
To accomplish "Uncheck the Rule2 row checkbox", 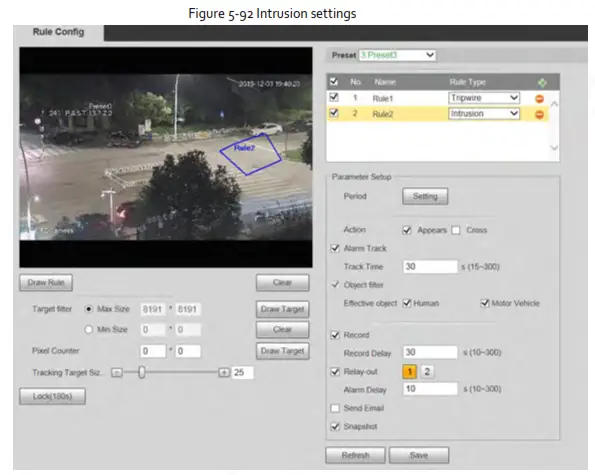I will 334,113.
